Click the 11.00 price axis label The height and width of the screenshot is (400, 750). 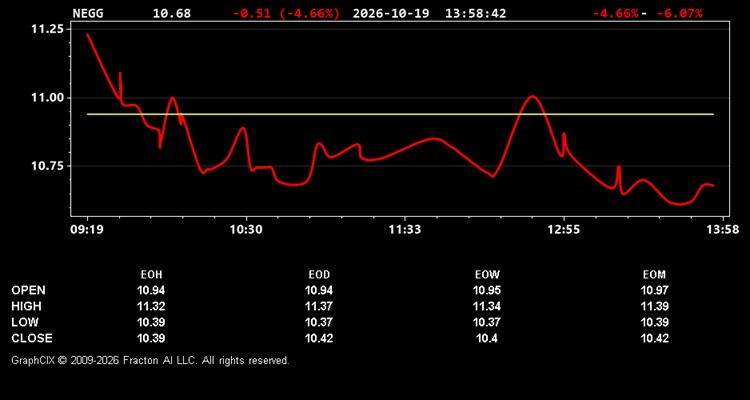(x=47, y=98)
